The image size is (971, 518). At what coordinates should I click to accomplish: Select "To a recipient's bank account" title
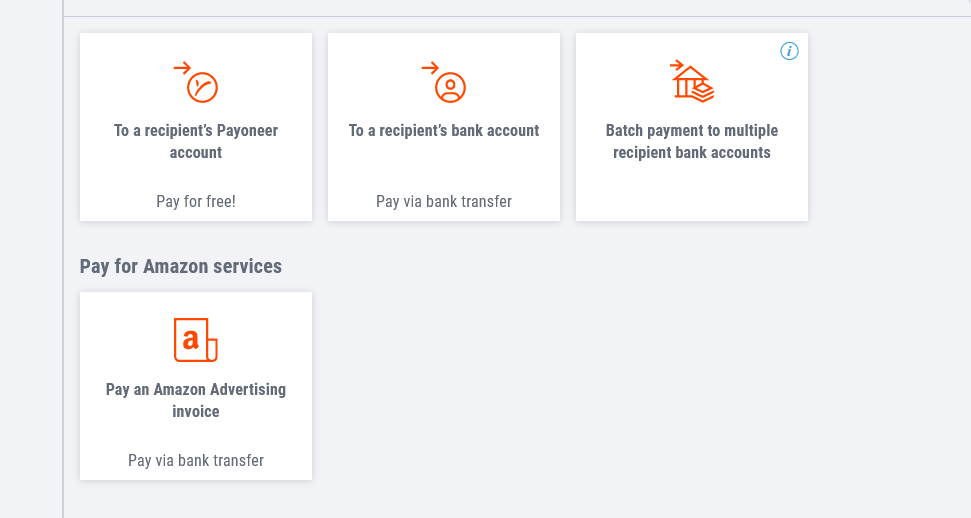point(444,131)
